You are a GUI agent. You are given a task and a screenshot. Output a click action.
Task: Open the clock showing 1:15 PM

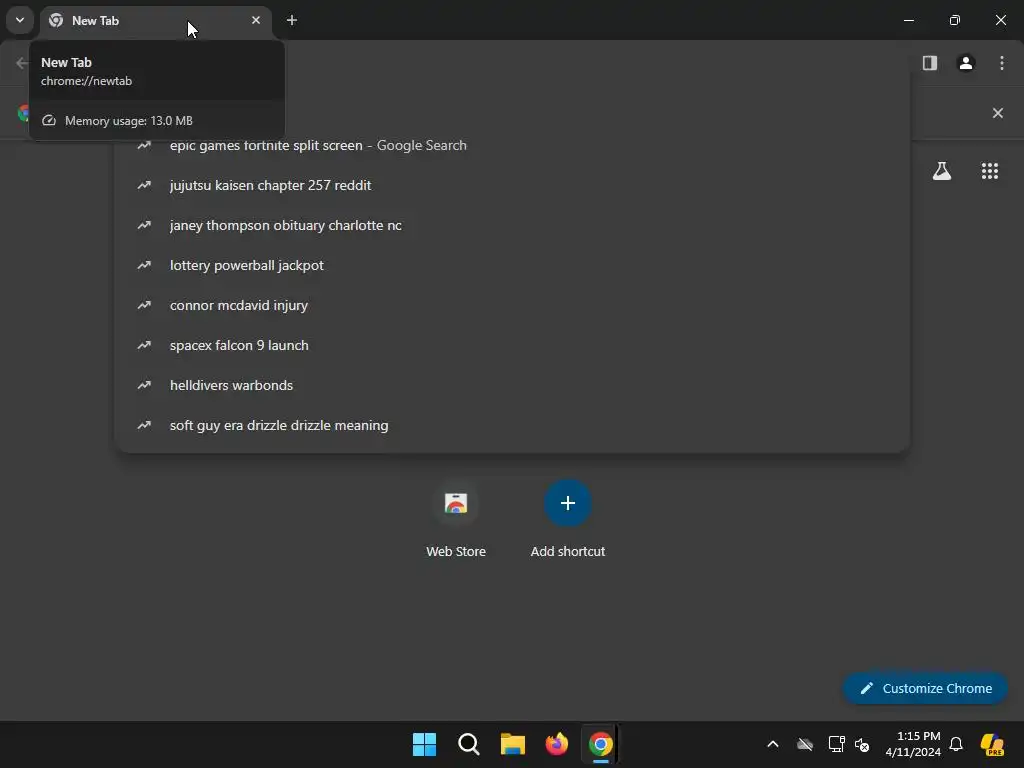point(913,744)
